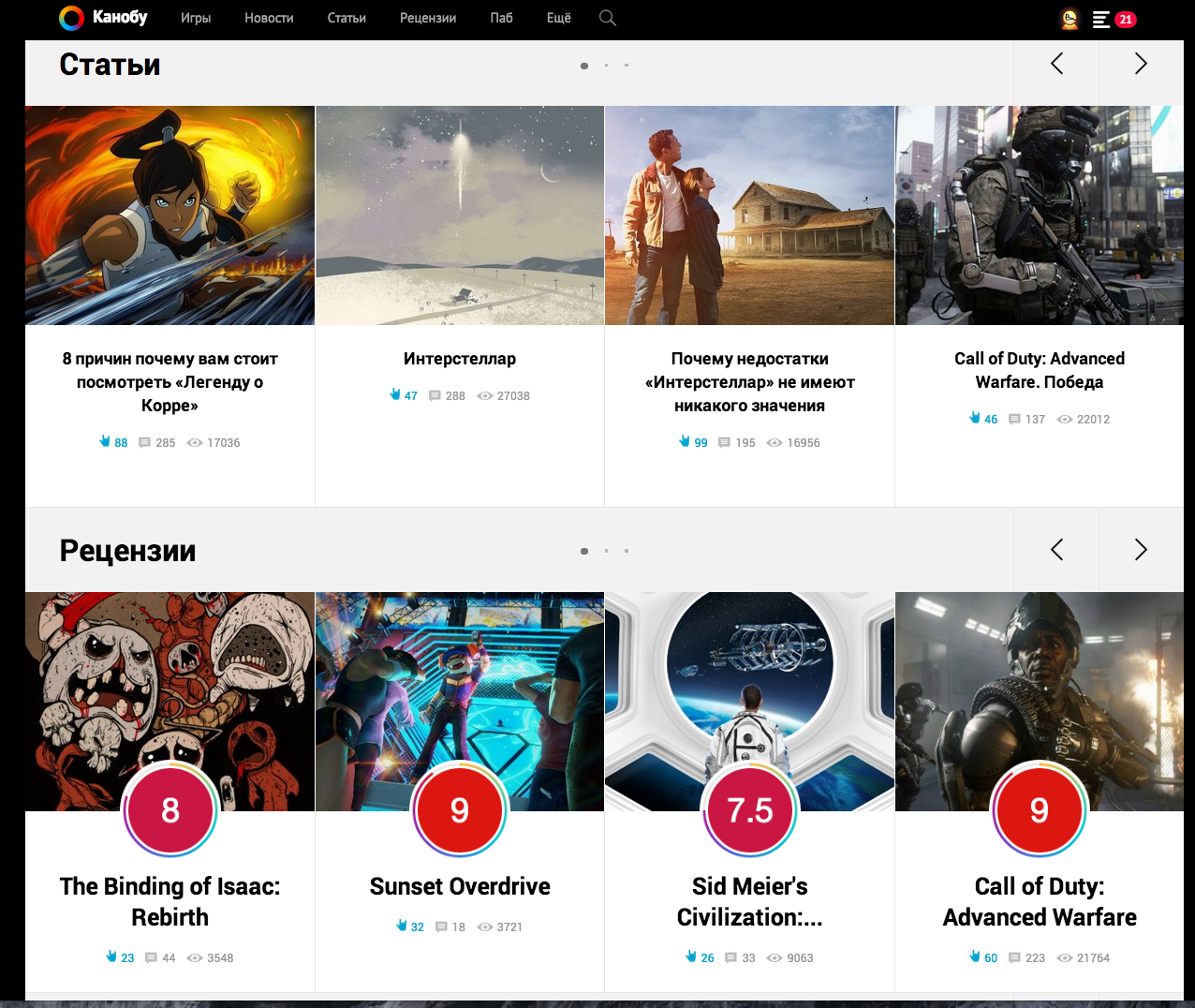1195x1008 pixels.
Task: Click the score 9 badge on Sunset Overdrive
Action: [460, 810]
